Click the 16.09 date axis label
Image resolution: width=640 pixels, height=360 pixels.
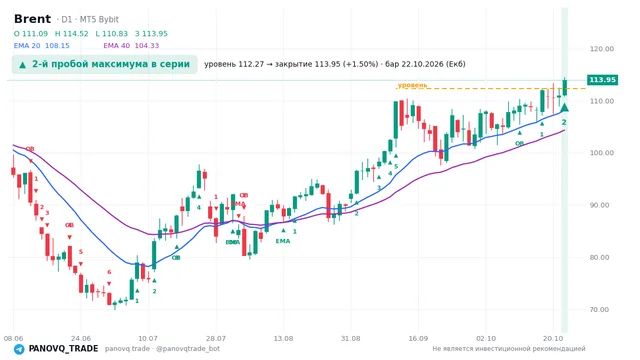[418, 339]
